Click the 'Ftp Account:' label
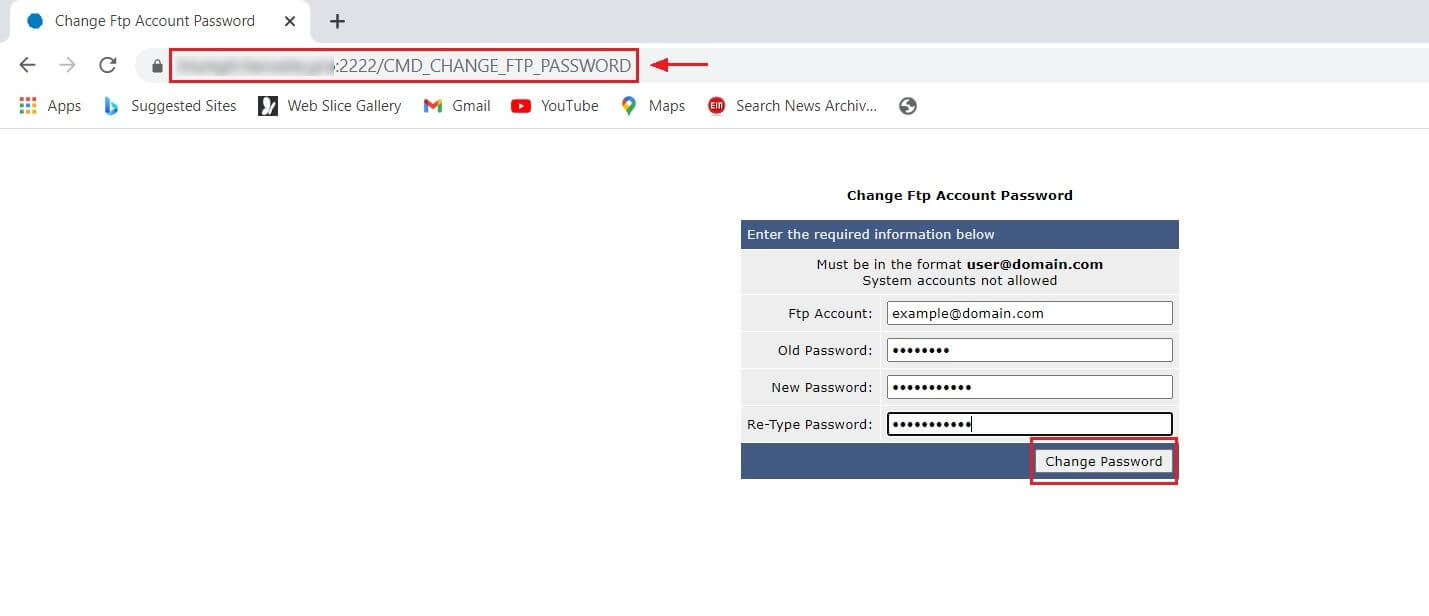 coord(830,313)
